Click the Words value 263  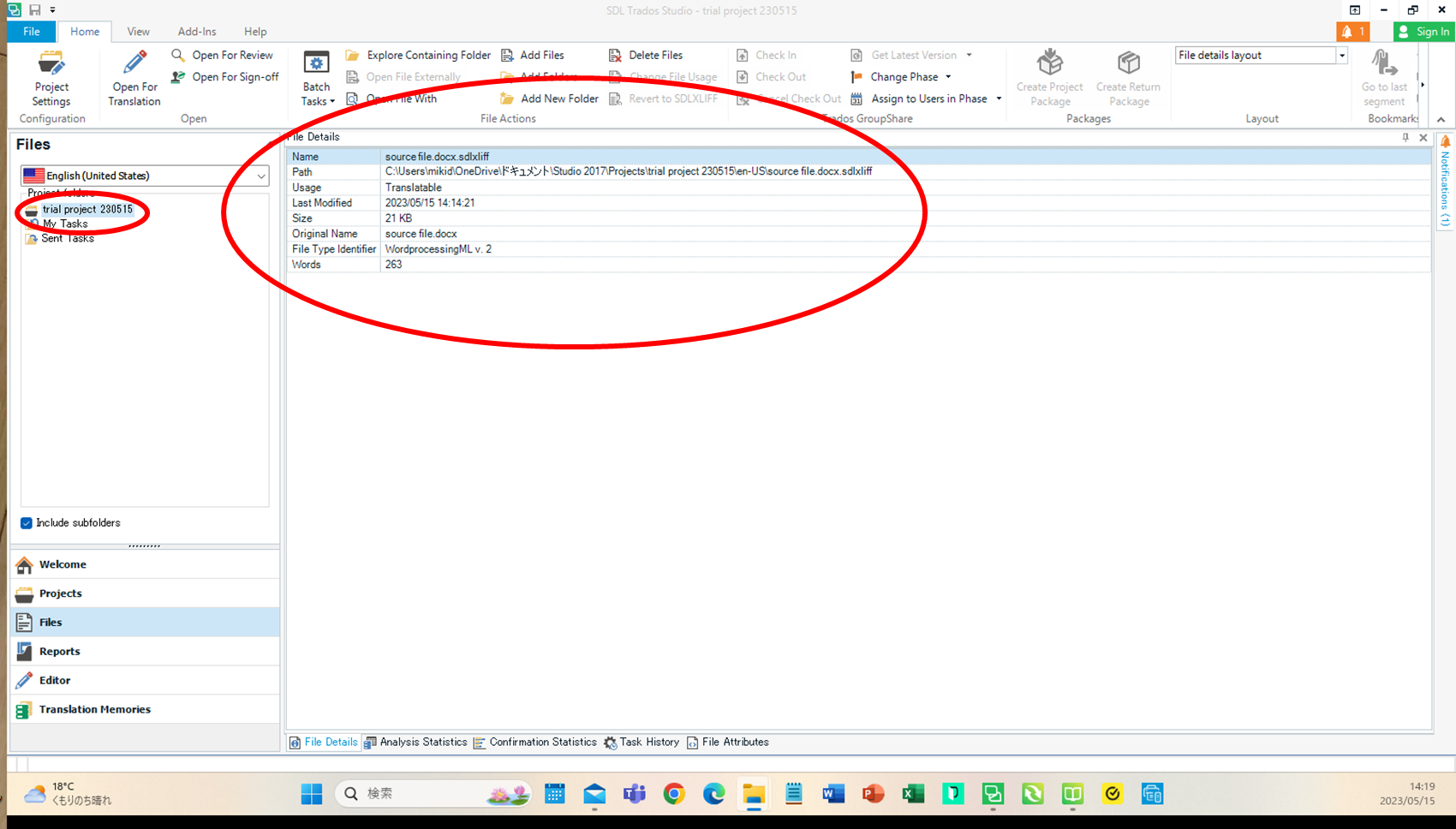click(x=393, y=265)
